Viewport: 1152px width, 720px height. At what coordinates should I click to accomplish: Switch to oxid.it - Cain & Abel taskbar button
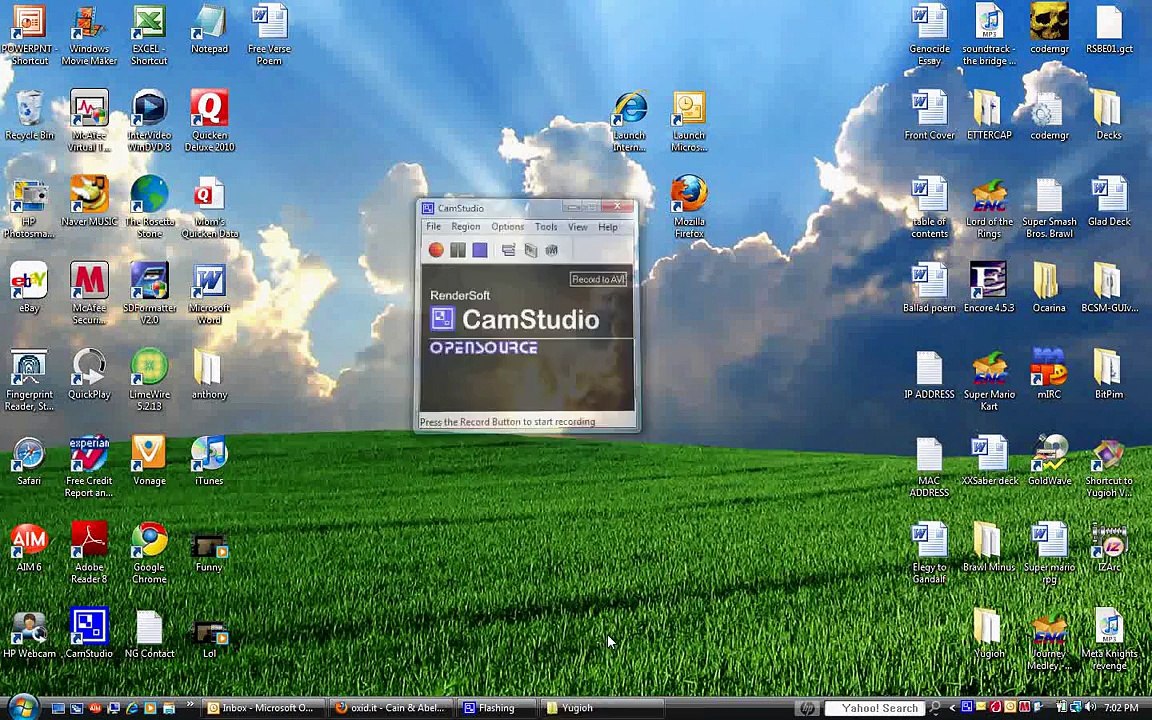pyautogui.click(x=391, y=708)
